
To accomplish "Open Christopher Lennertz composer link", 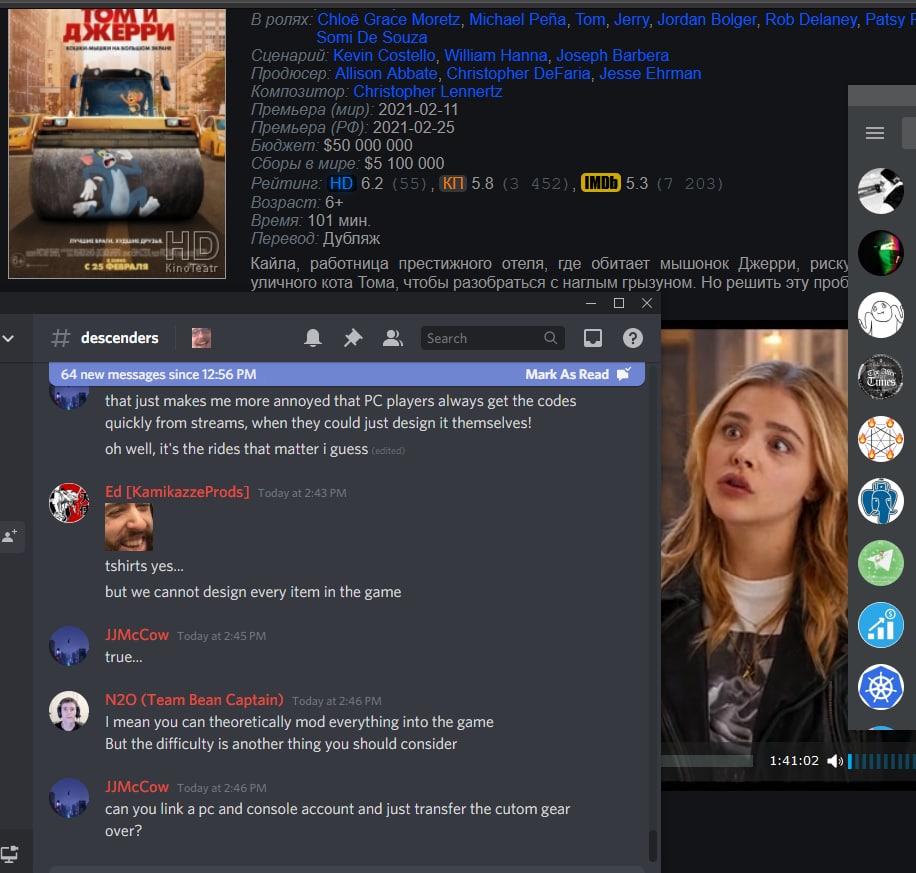I will click(427, 91).
